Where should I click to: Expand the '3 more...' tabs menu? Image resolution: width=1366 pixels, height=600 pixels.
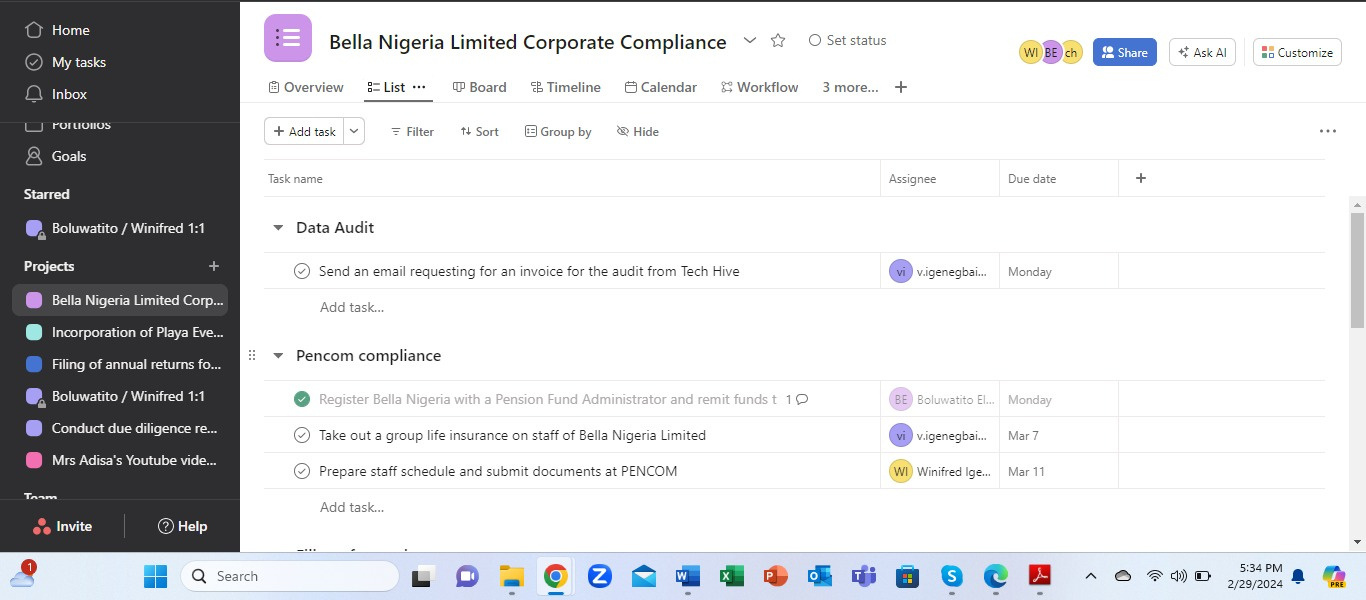(x=850, y=87)
